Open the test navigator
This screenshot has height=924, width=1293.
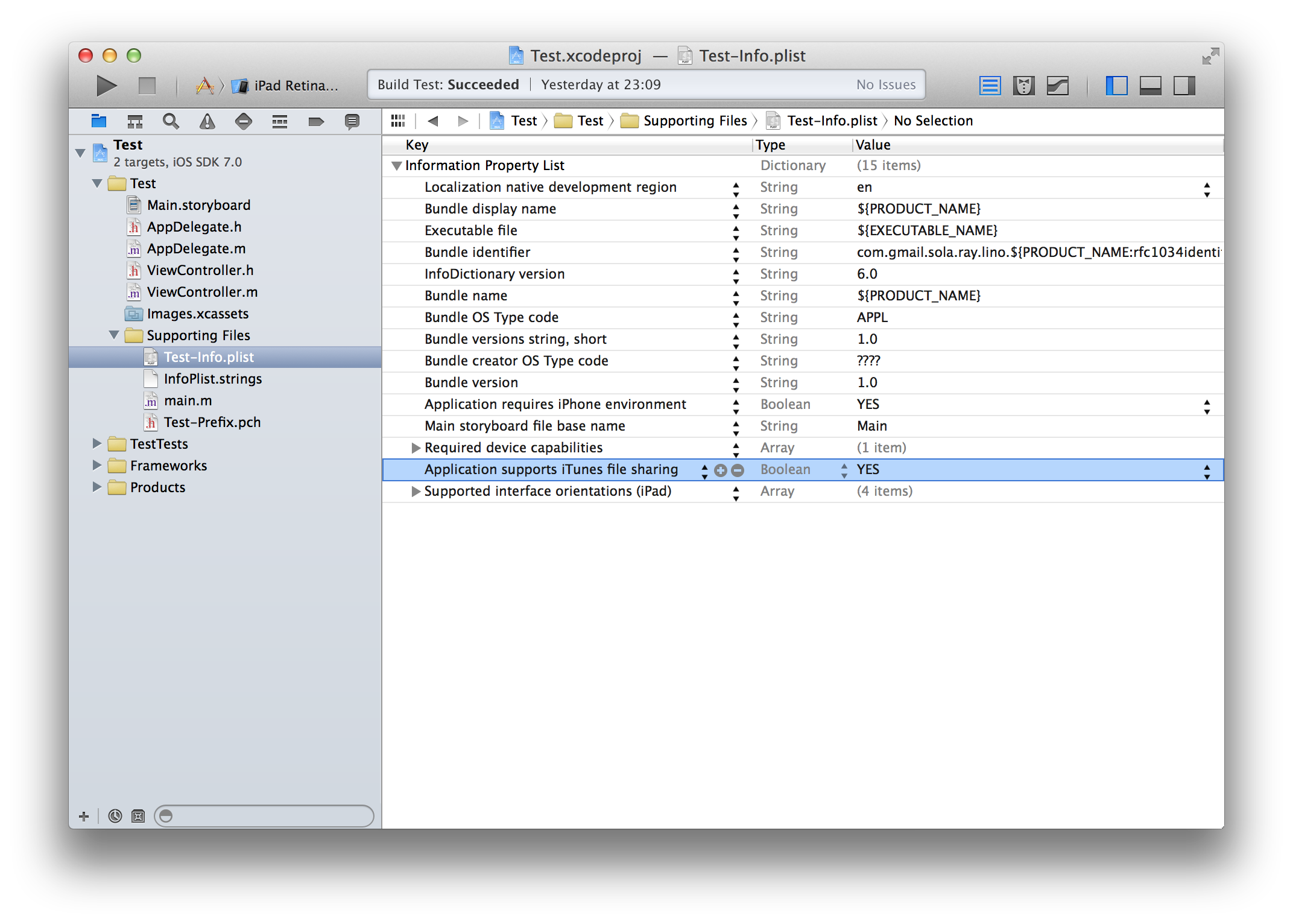(x=244, y=121)
